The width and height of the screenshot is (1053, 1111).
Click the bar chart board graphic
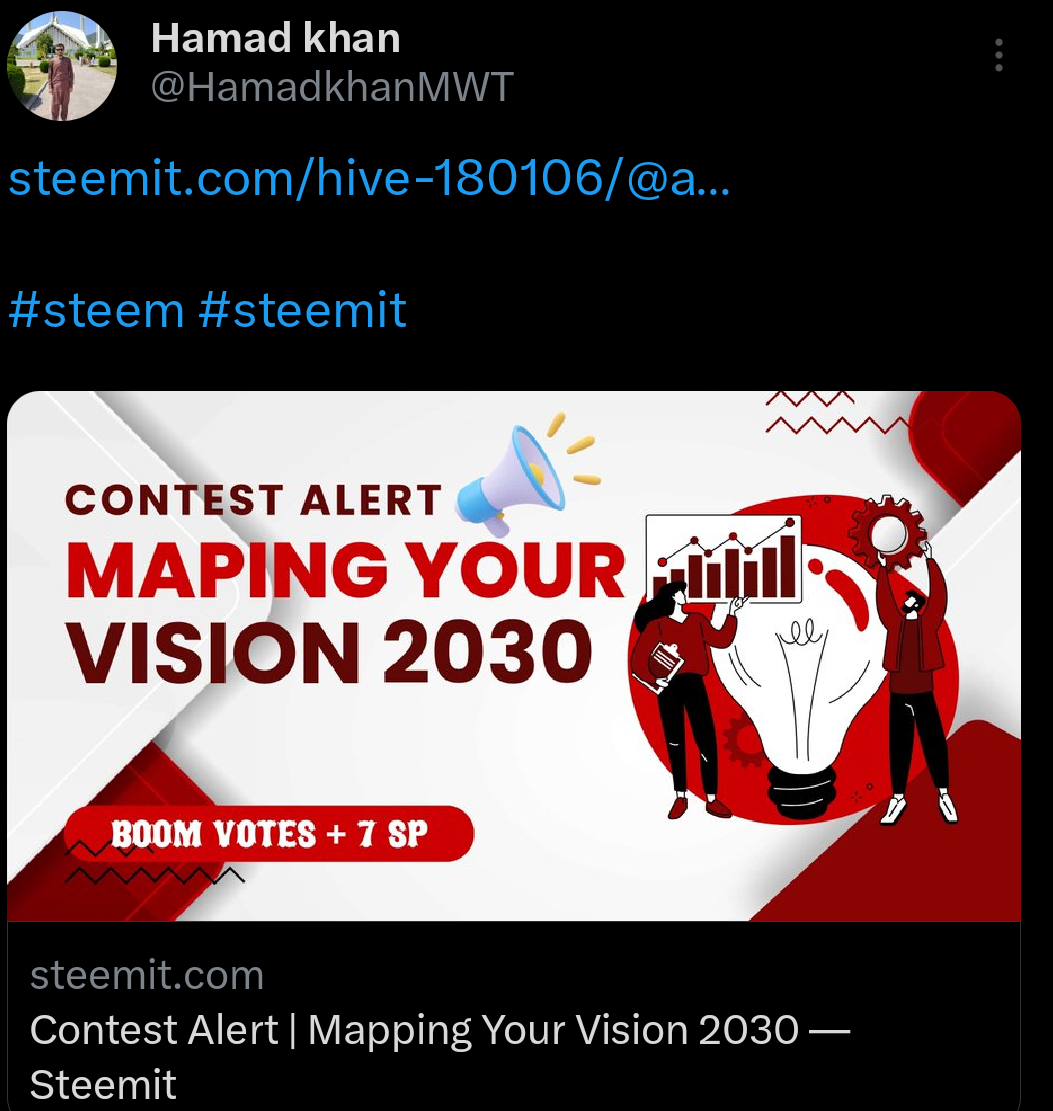[723, 559]
